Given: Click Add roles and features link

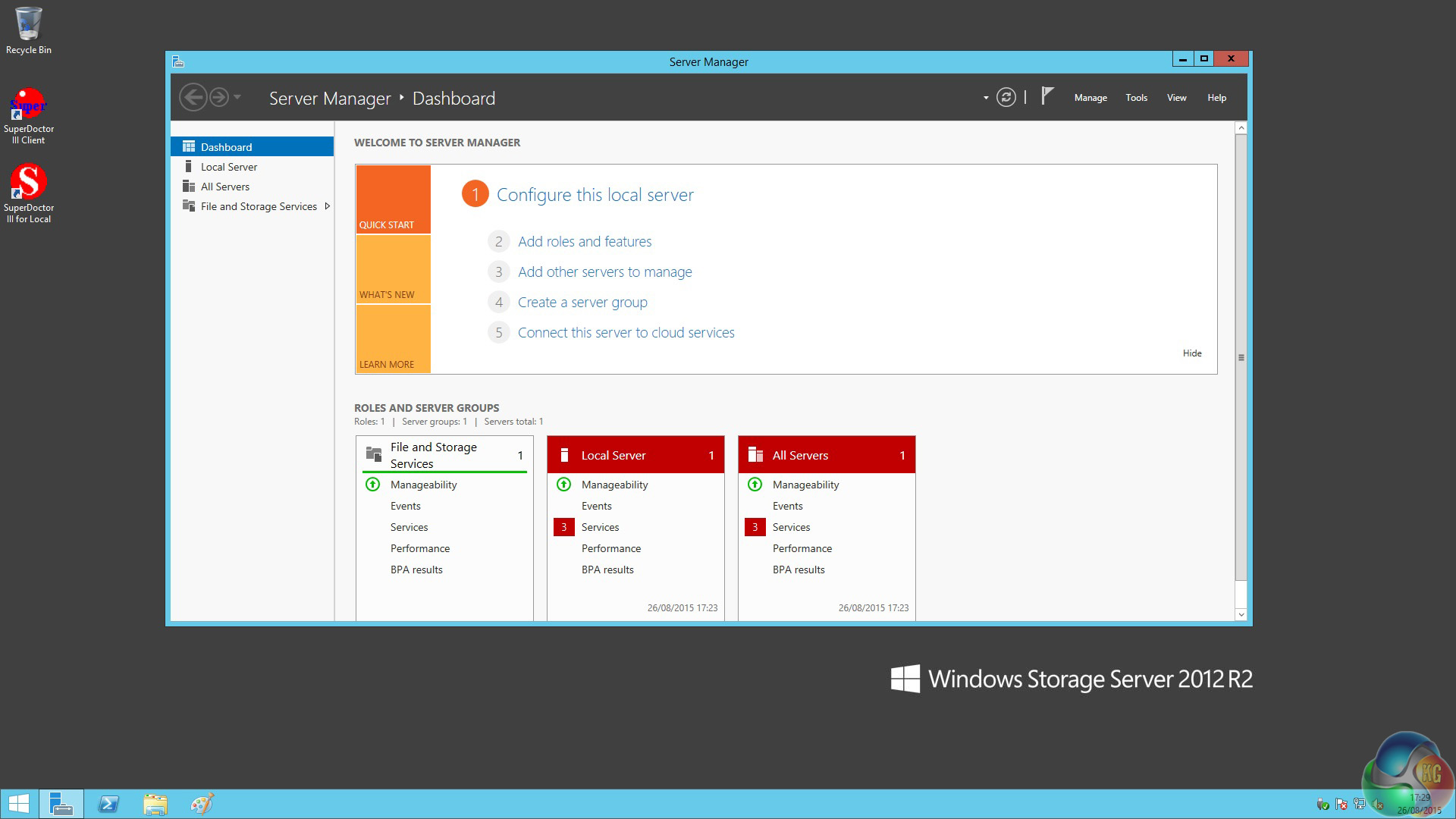Looking at the screenshot, I should [x=584, y=241].
